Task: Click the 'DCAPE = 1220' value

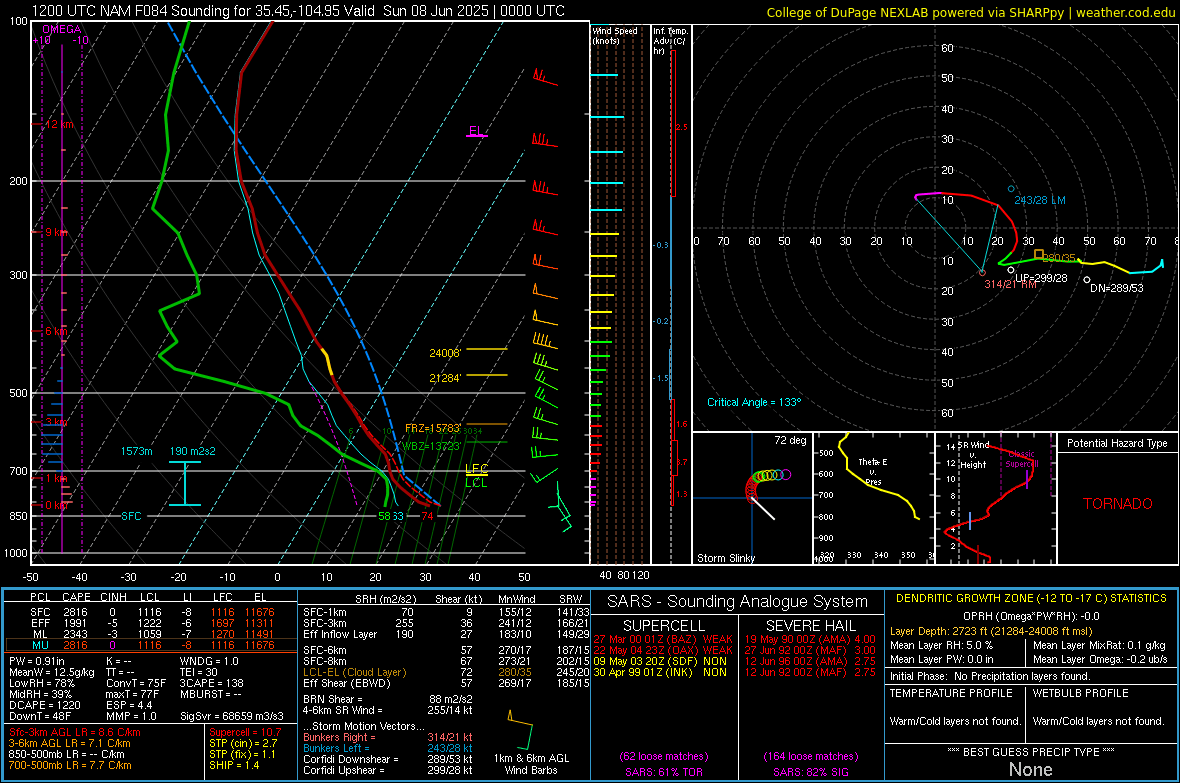Action: [x=44, y=705]
